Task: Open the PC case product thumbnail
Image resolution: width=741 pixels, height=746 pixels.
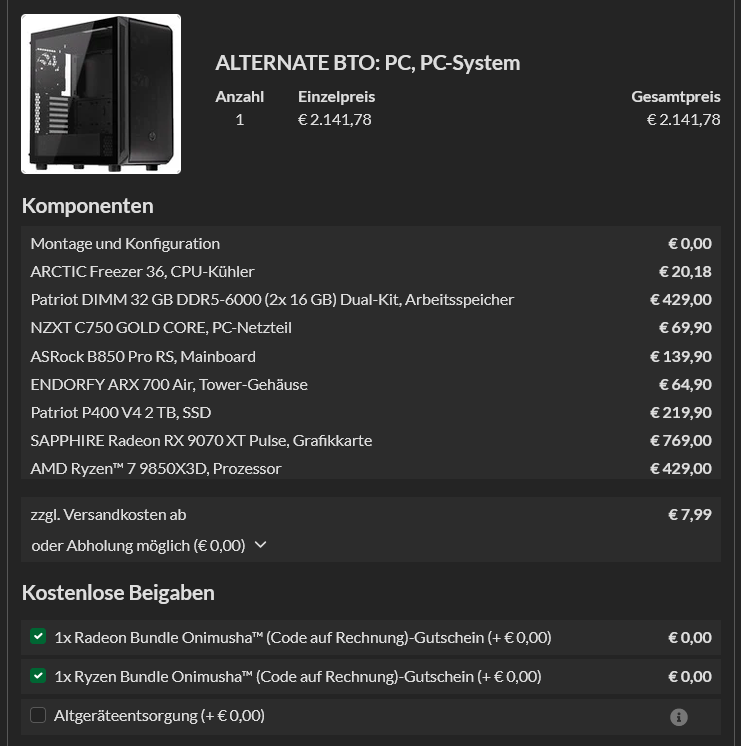Action: [x=101, y=94]
